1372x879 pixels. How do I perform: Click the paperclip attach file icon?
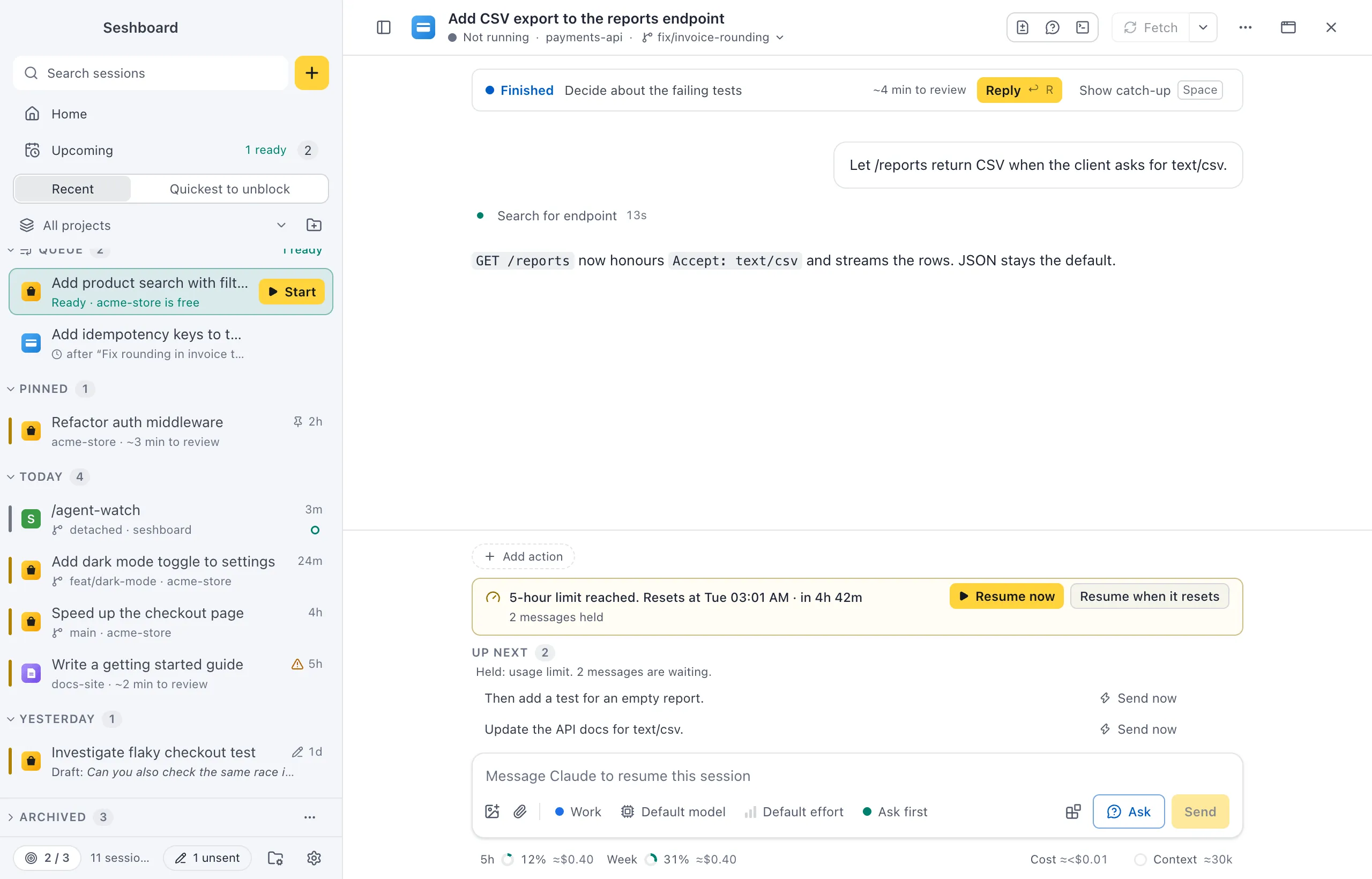519,811
